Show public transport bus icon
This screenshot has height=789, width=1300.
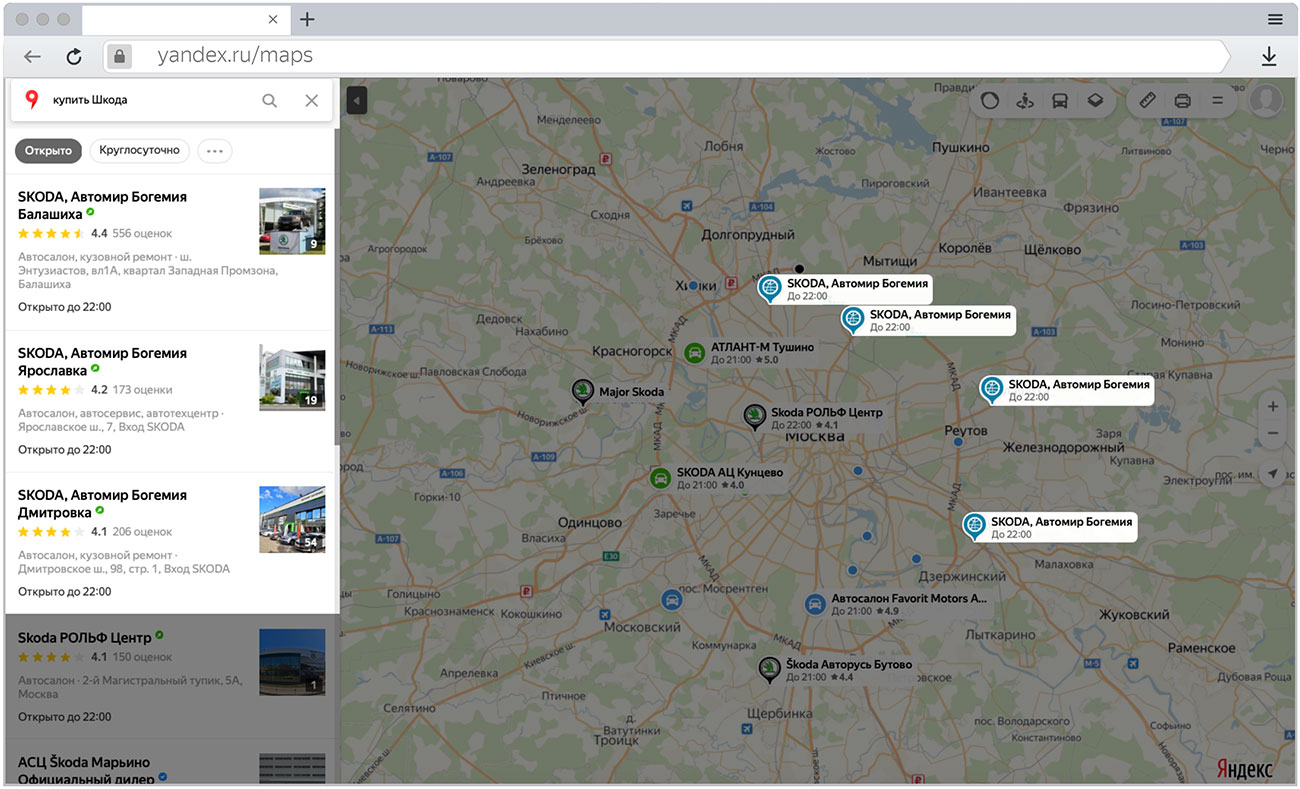(1060, 100)
